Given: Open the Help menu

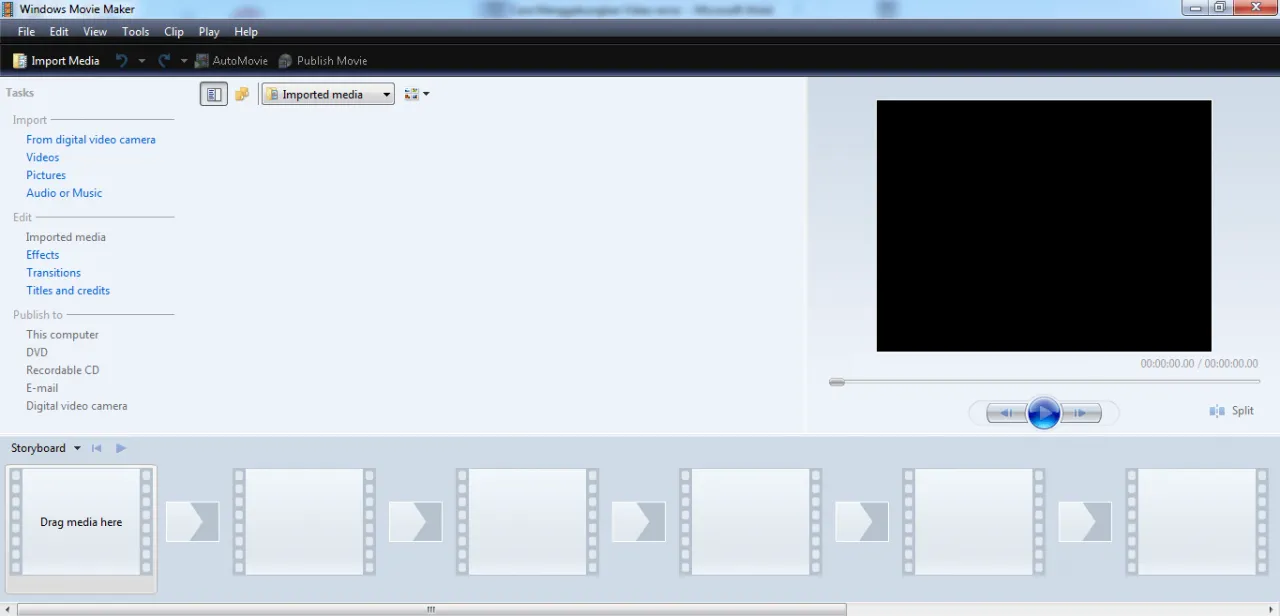Looking at the screenshot, I should click(246, 32).
